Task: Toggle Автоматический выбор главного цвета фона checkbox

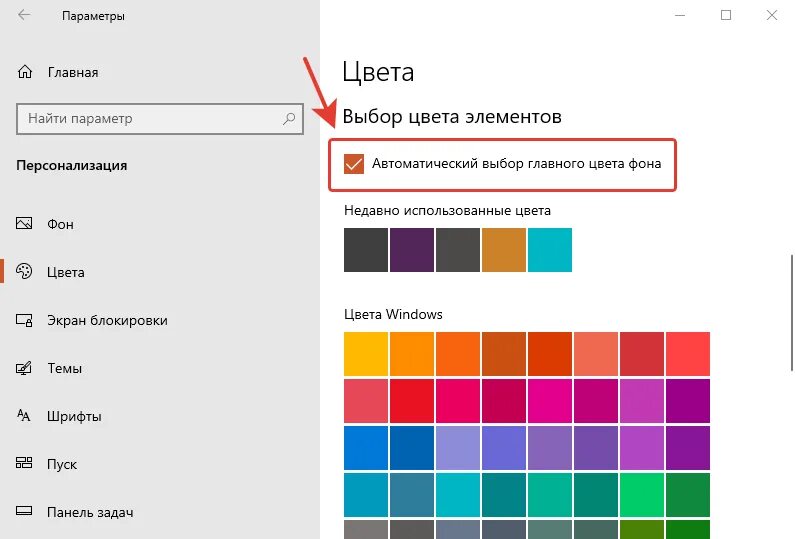Action: 353,164
